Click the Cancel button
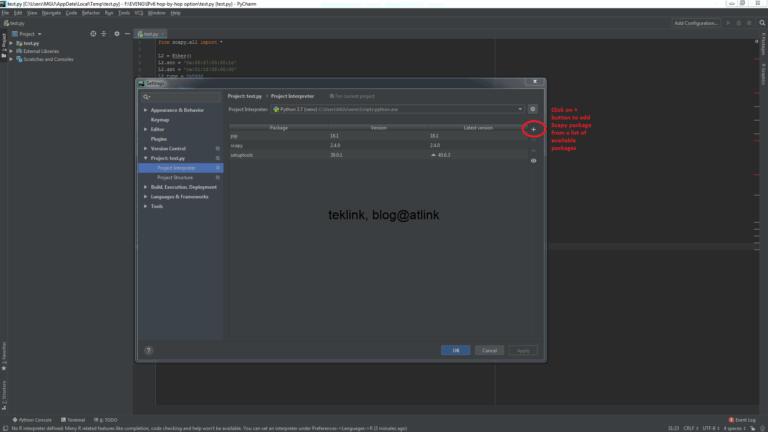 click(488, 351)
